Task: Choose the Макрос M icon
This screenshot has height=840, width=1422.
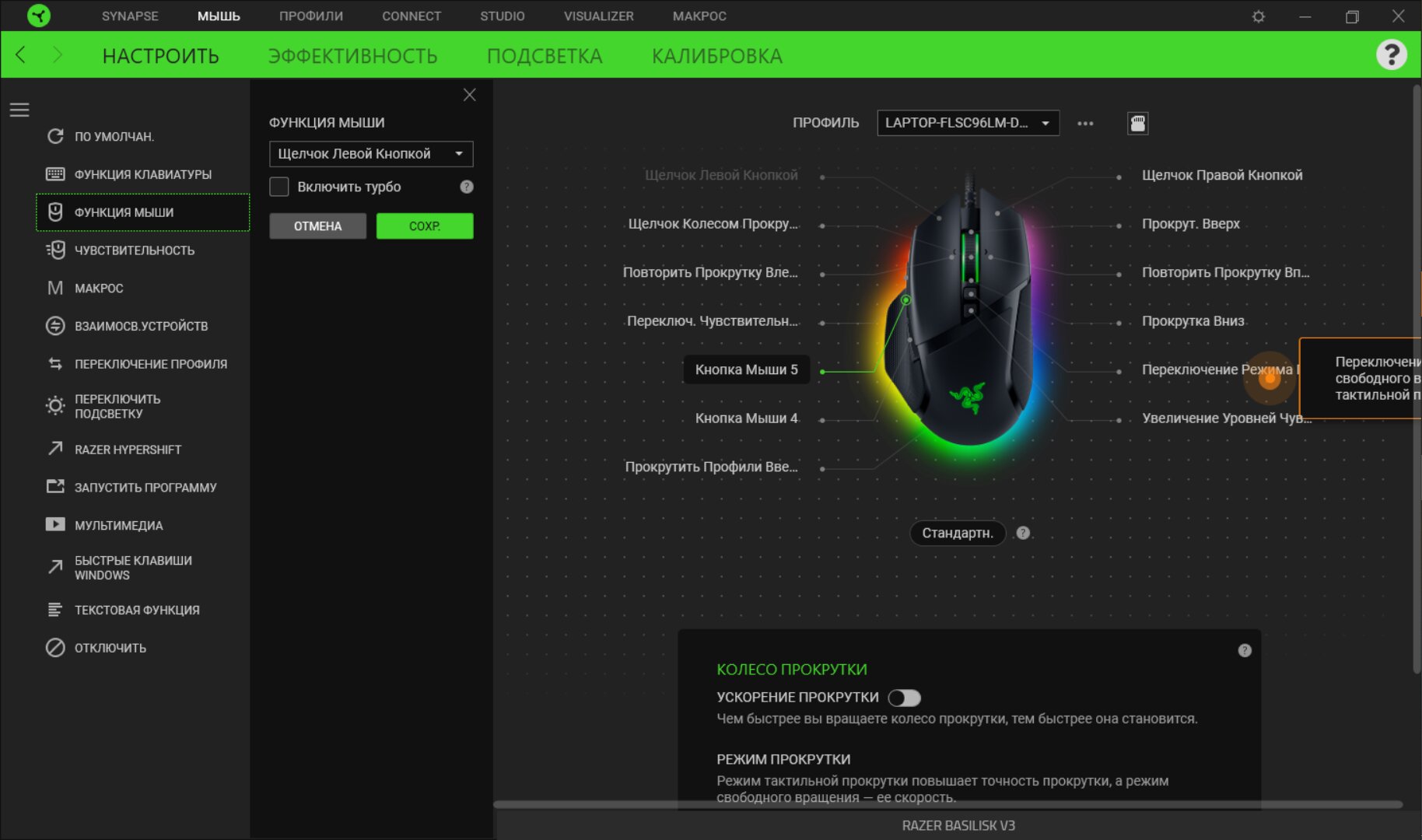Action: coord(55,288)
